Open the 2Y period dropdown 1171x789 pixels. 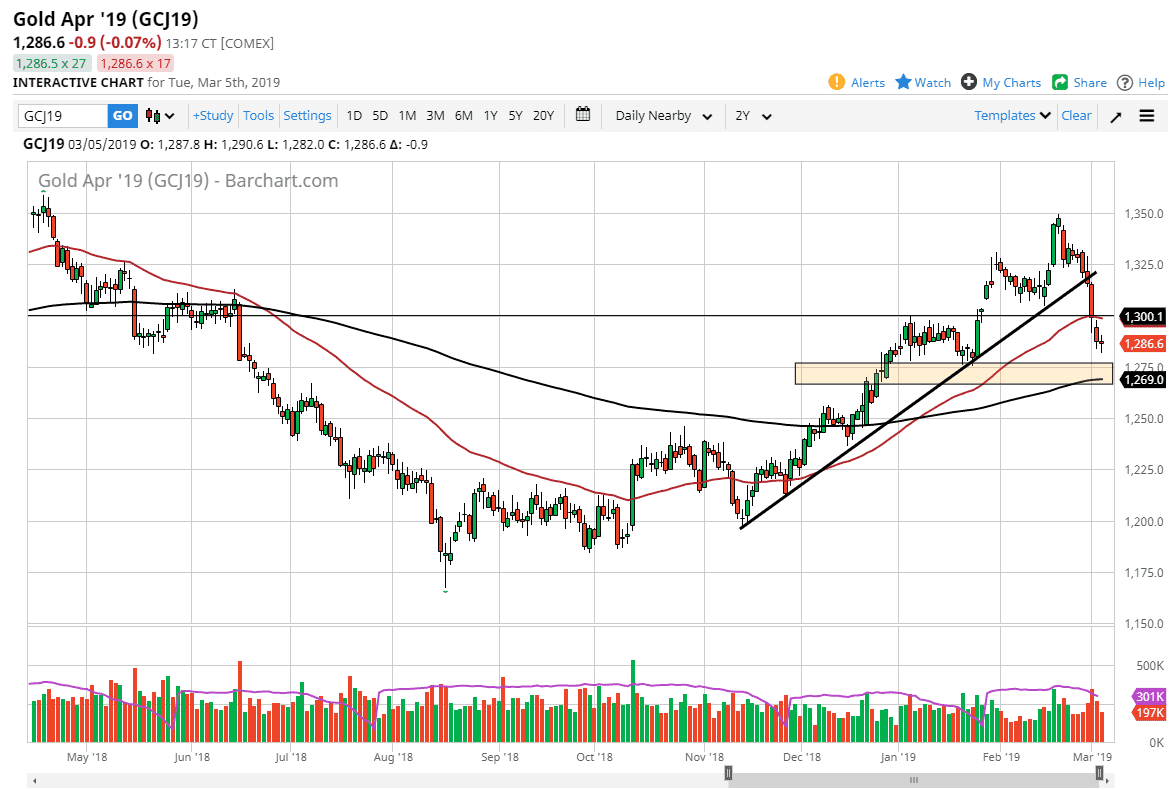(754, 116)
